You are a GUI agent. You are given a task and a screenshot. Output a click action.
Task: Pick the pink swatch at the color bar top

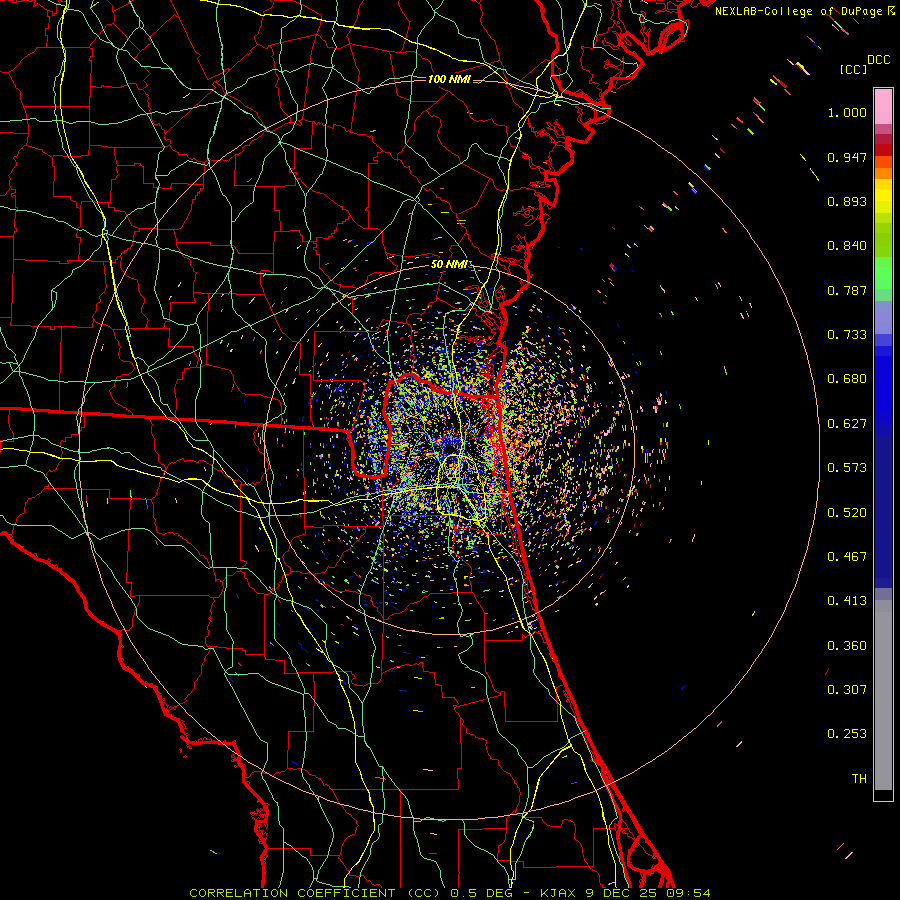pos(883,107)
